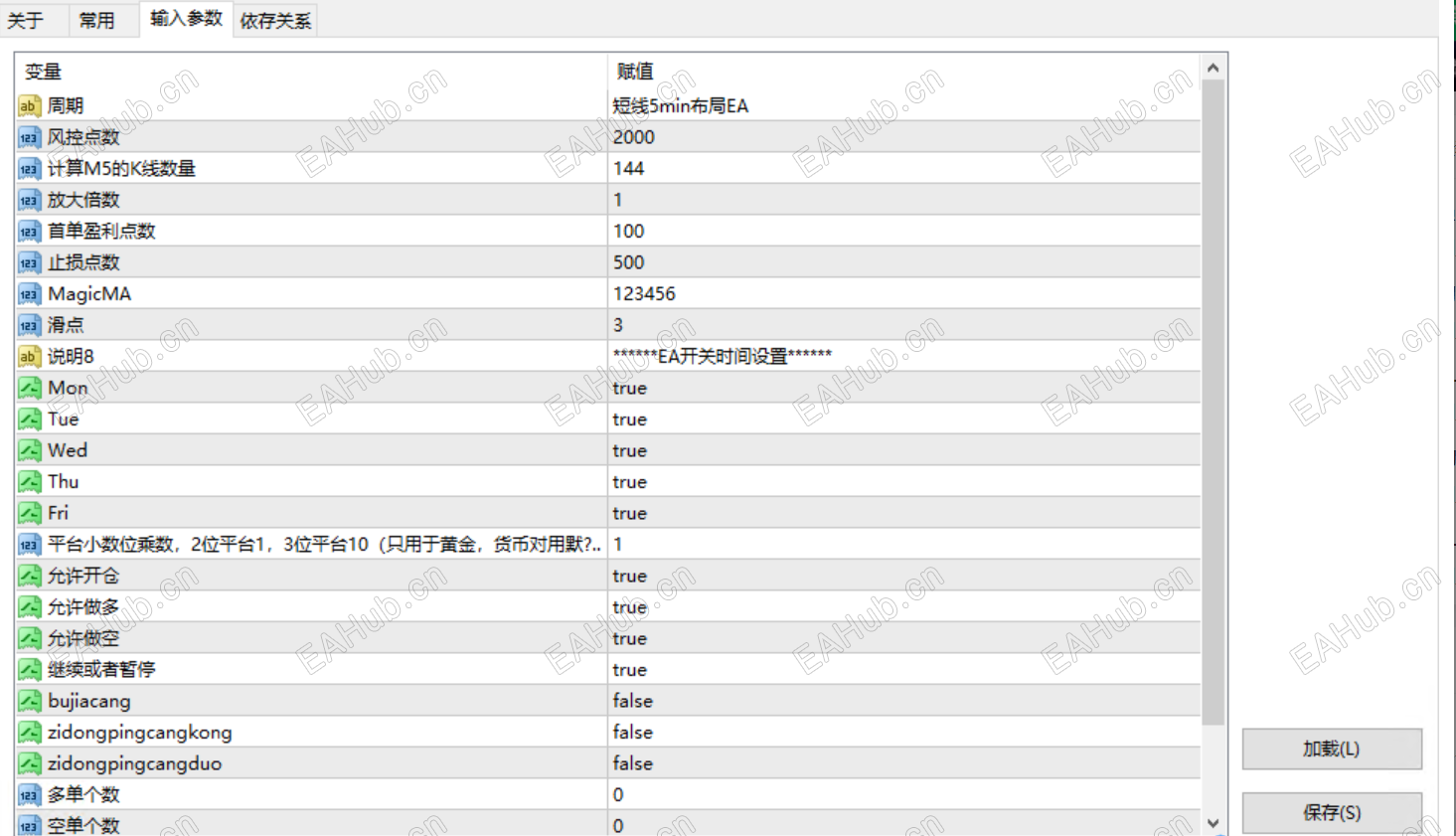Select the 输入参数 tab
The height and width of the screenshot is (836, 1456).
tap(186, 19)
